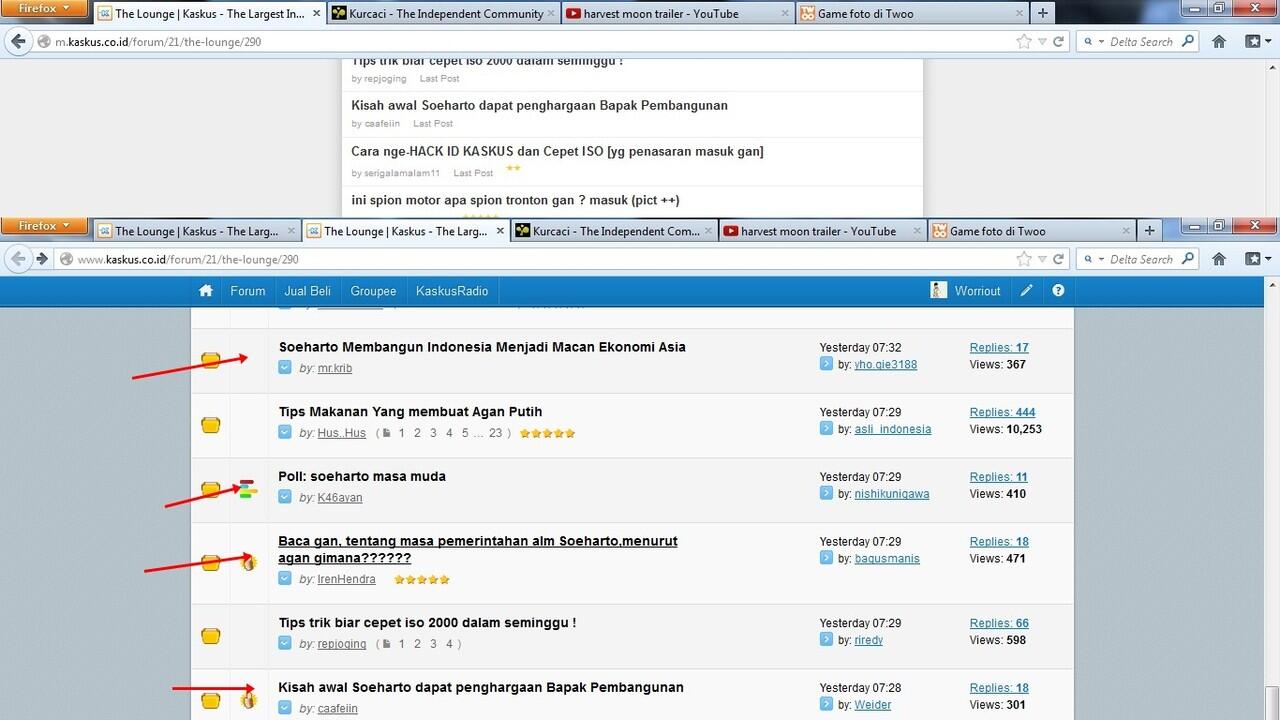Switch to Kurcaci tab in upper window
1280x720 pixels.
tap(442, 14)
